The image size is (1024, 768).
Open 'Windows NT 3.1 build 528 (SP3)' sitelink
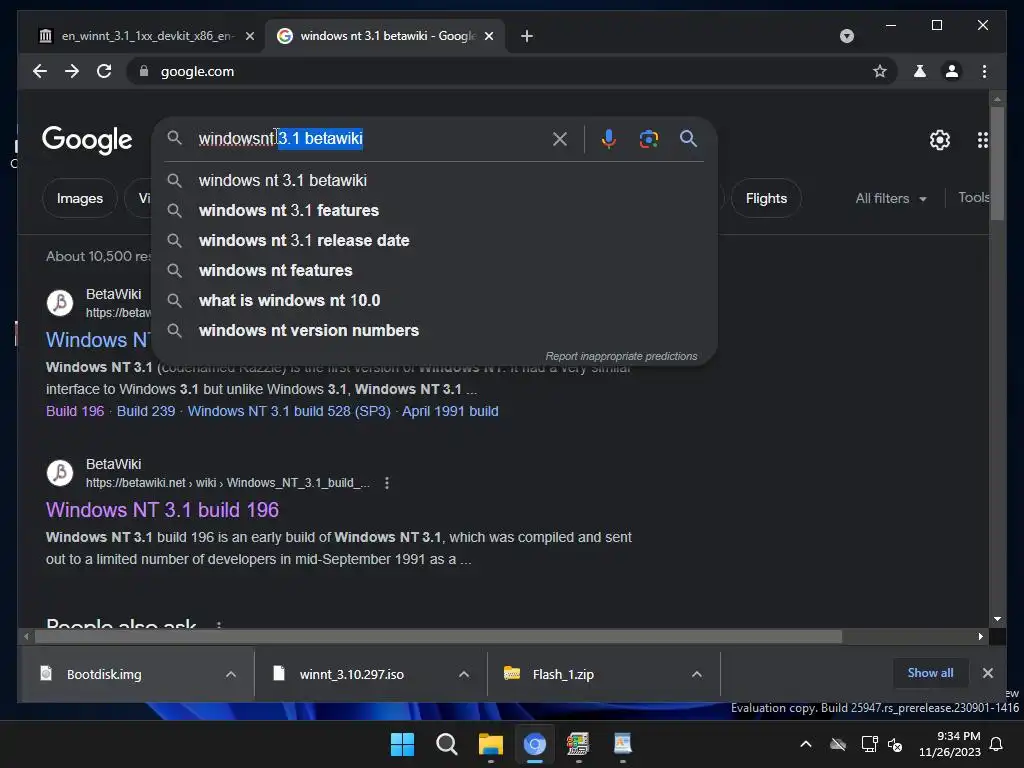(x=289, y=411)
